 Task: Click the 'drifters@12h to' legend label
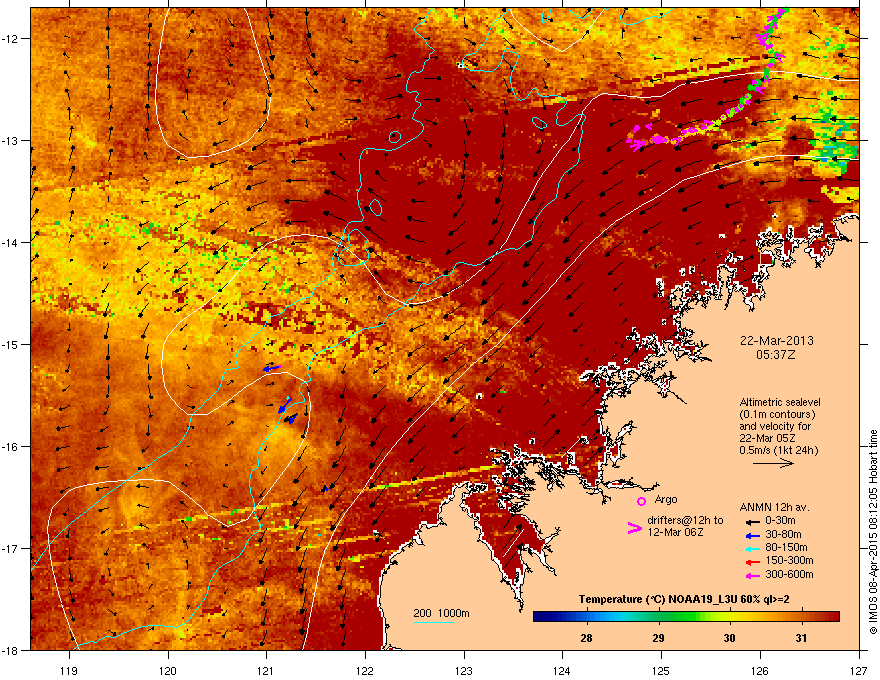click(685, 521)
